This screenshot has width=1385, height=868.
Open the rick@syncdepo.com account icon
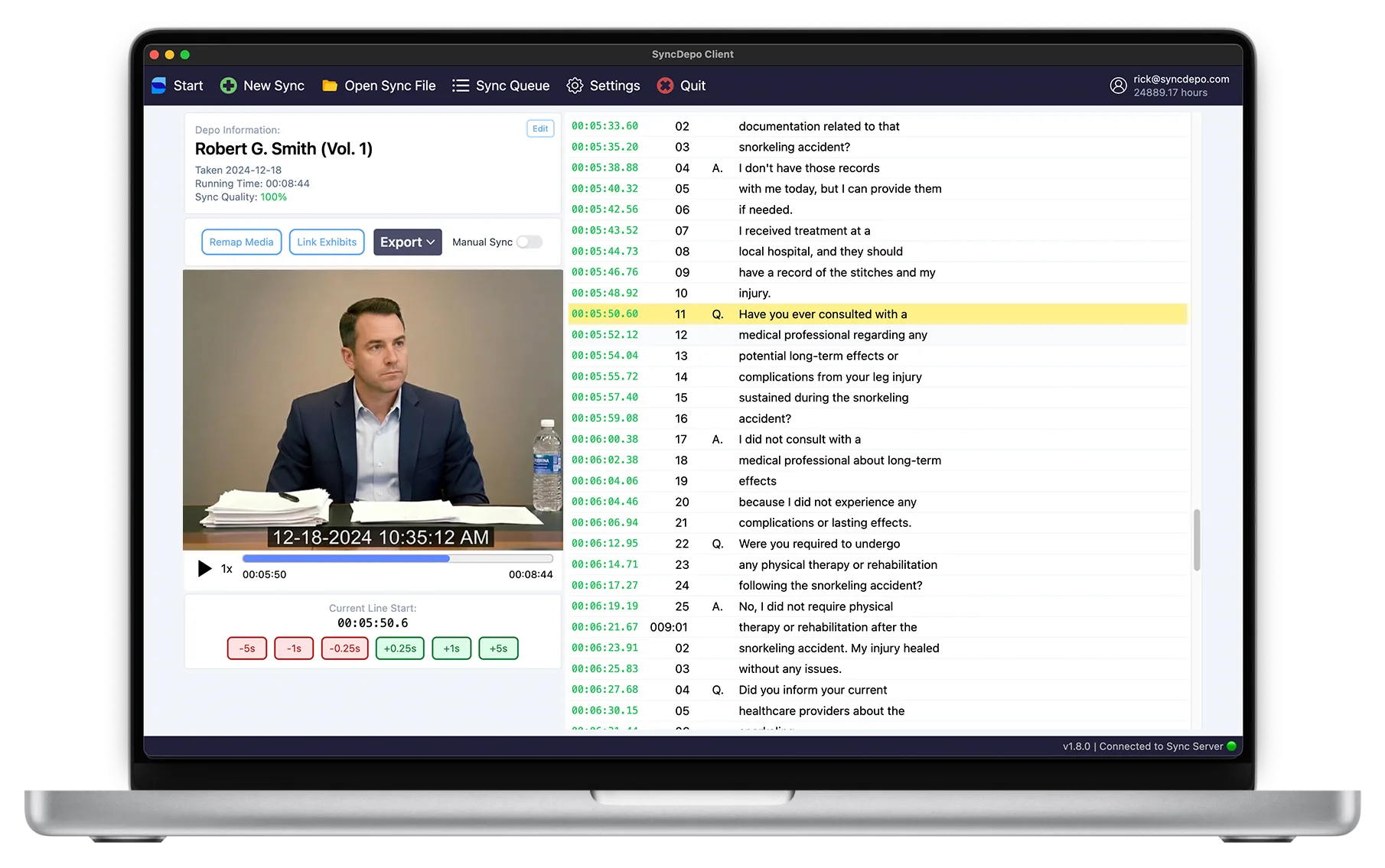point(1118,86)
